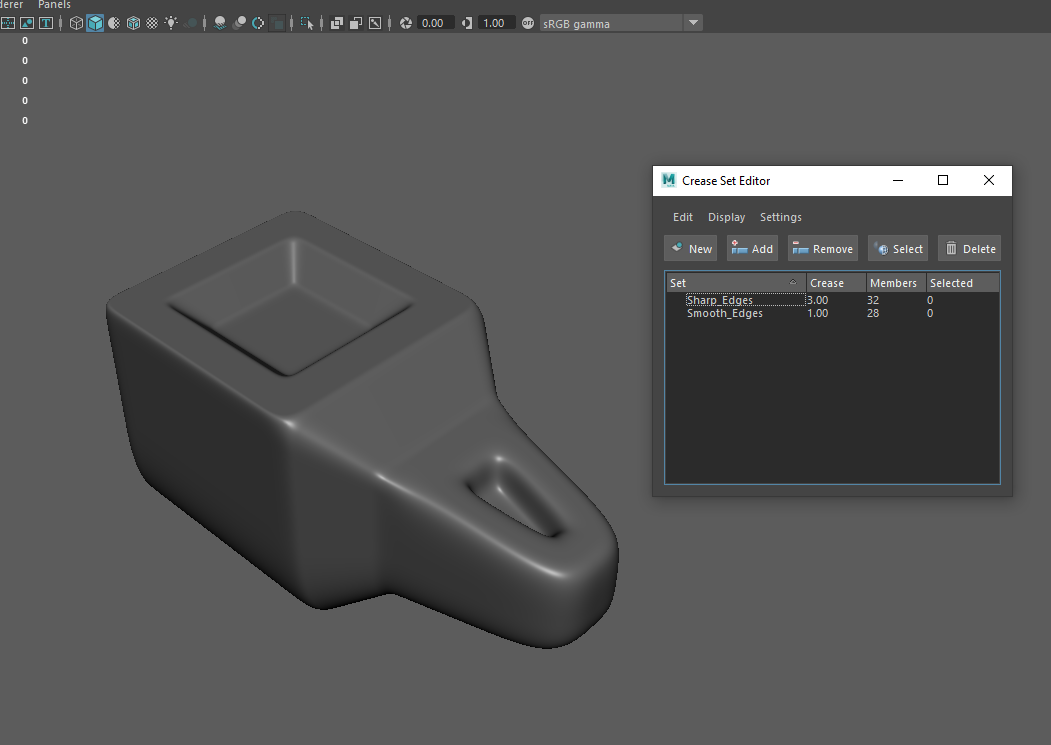1051x745 pixels.
Task: Click New to create a crease set
Action: 691,249
